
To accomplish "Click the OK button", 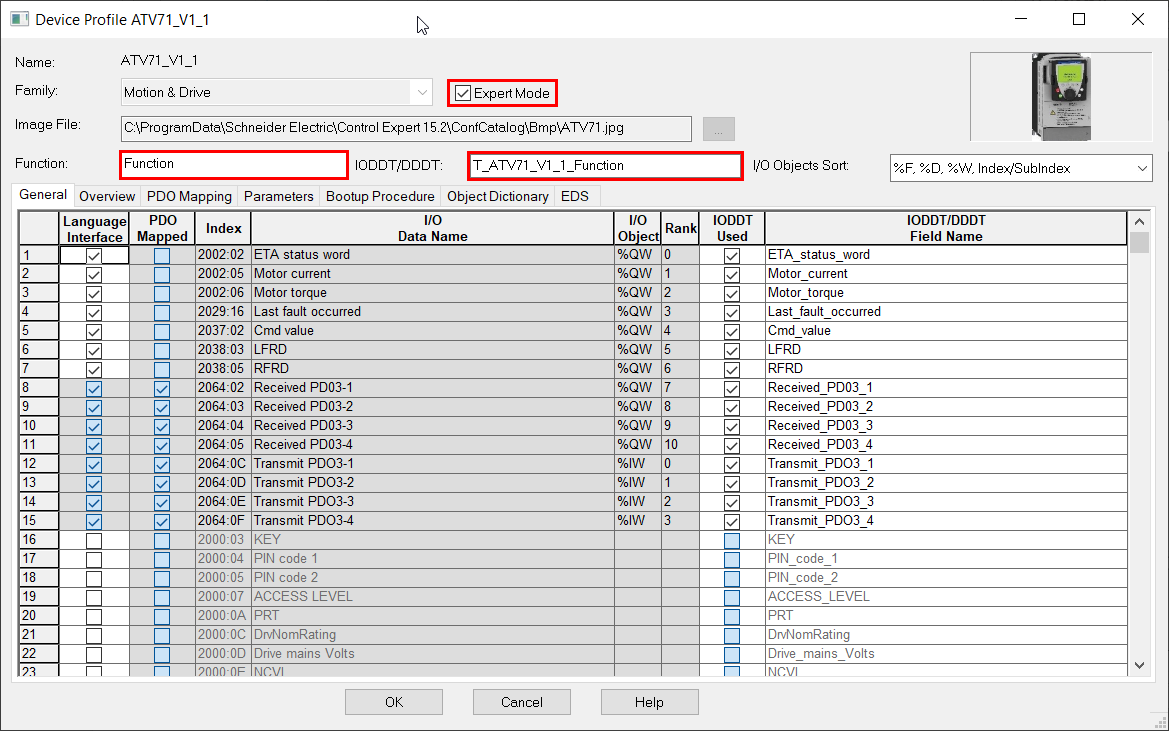I will [394, 702].
